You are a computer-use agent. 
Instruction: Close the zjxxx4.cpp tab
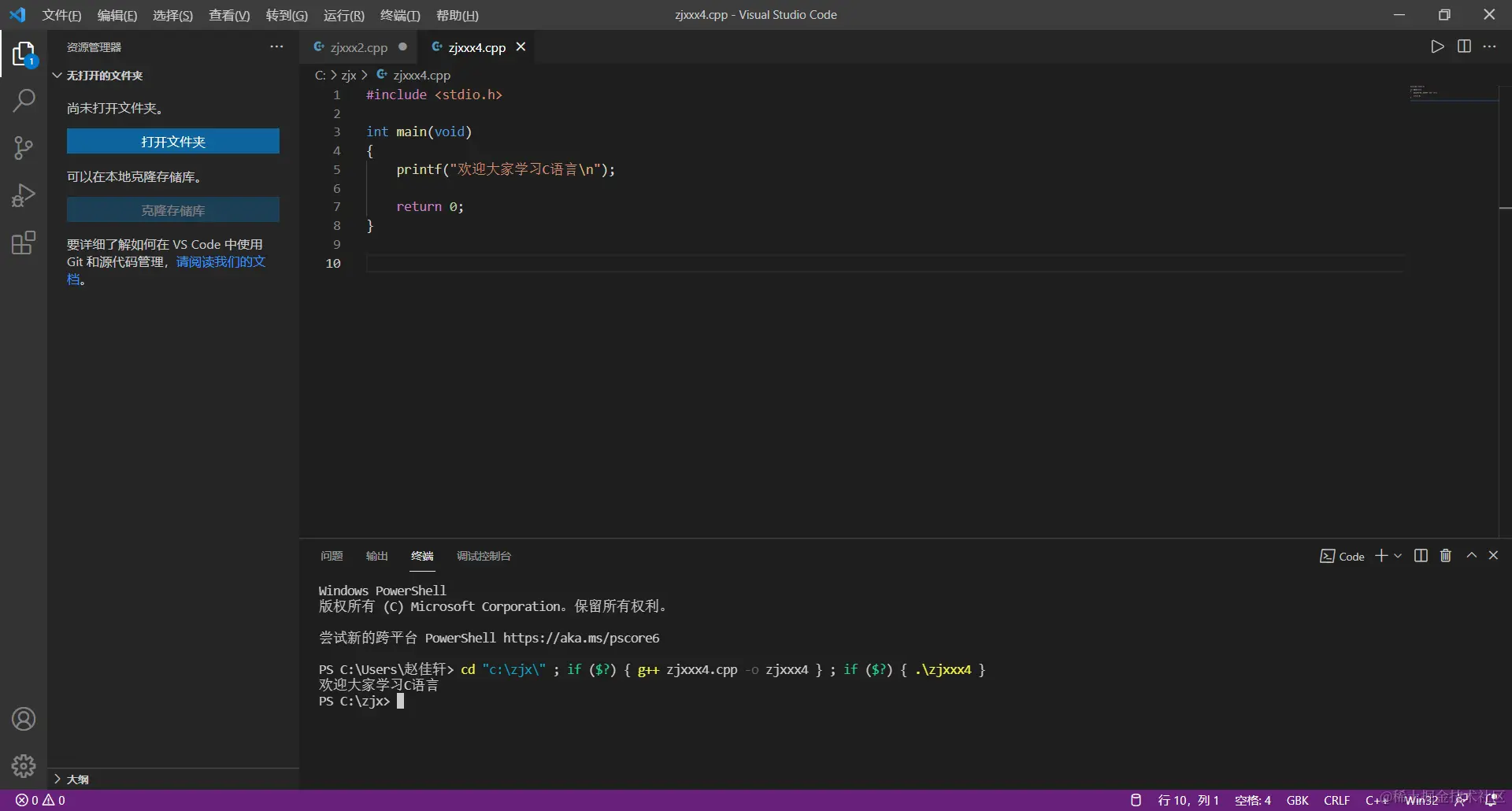coord(521,47)
